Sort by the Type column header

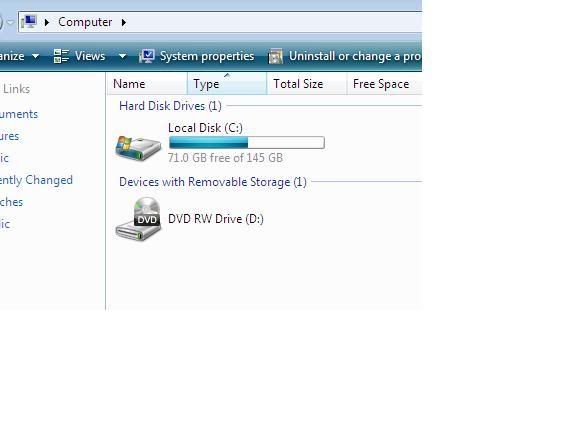(x=227, y=84)
